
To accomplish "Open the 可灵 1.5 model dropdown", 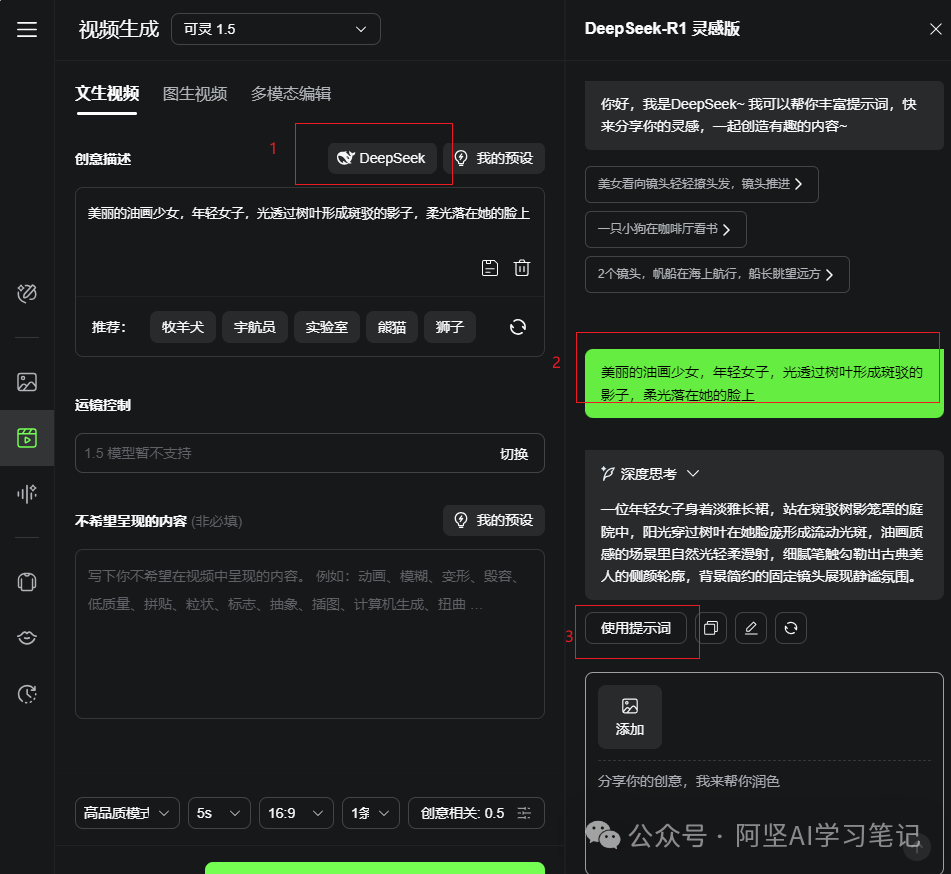I will pos(276,29).
